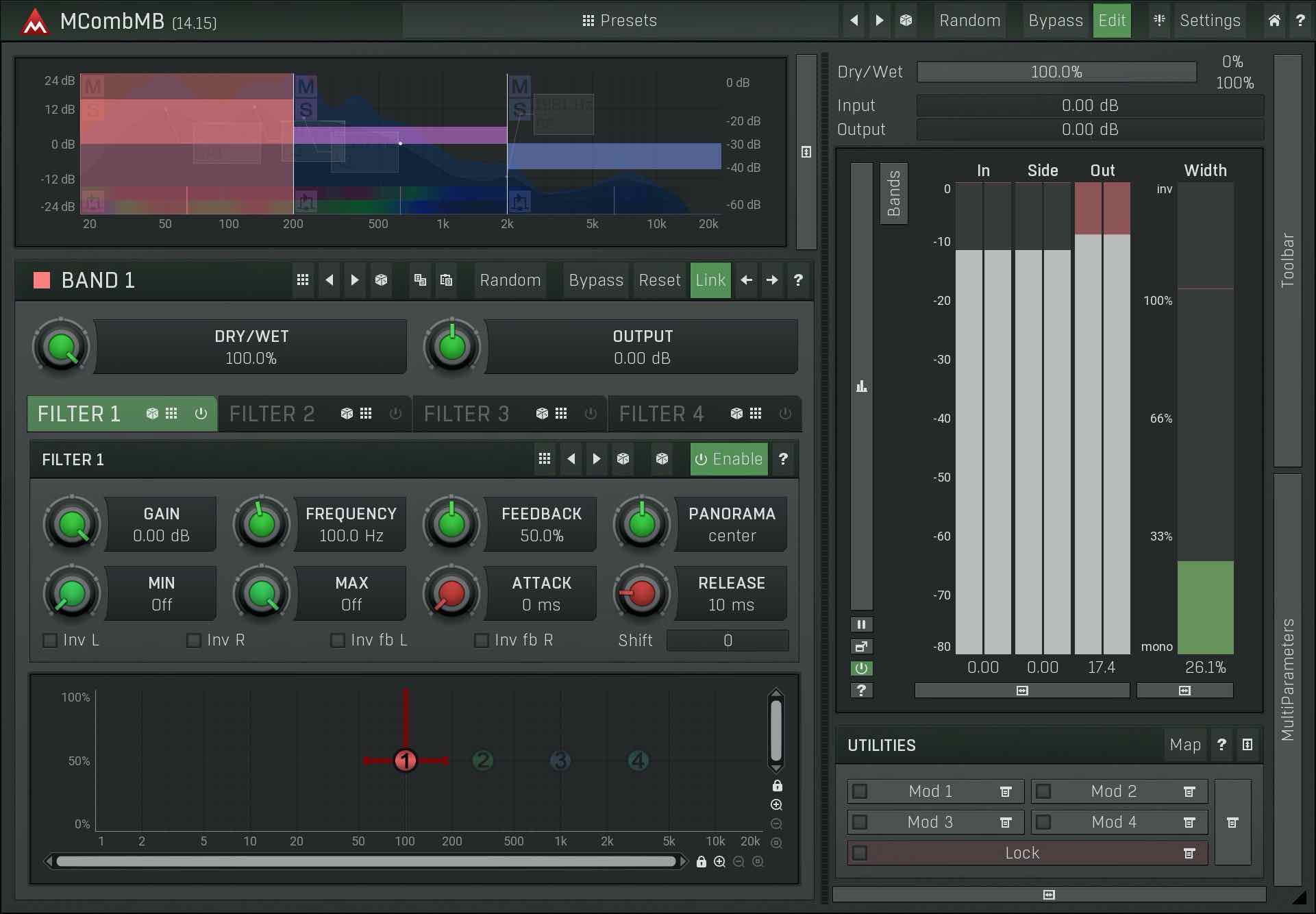Click Filter 2 power icon
This screenshot has height=914, width=1316.
tap(395, 414)
